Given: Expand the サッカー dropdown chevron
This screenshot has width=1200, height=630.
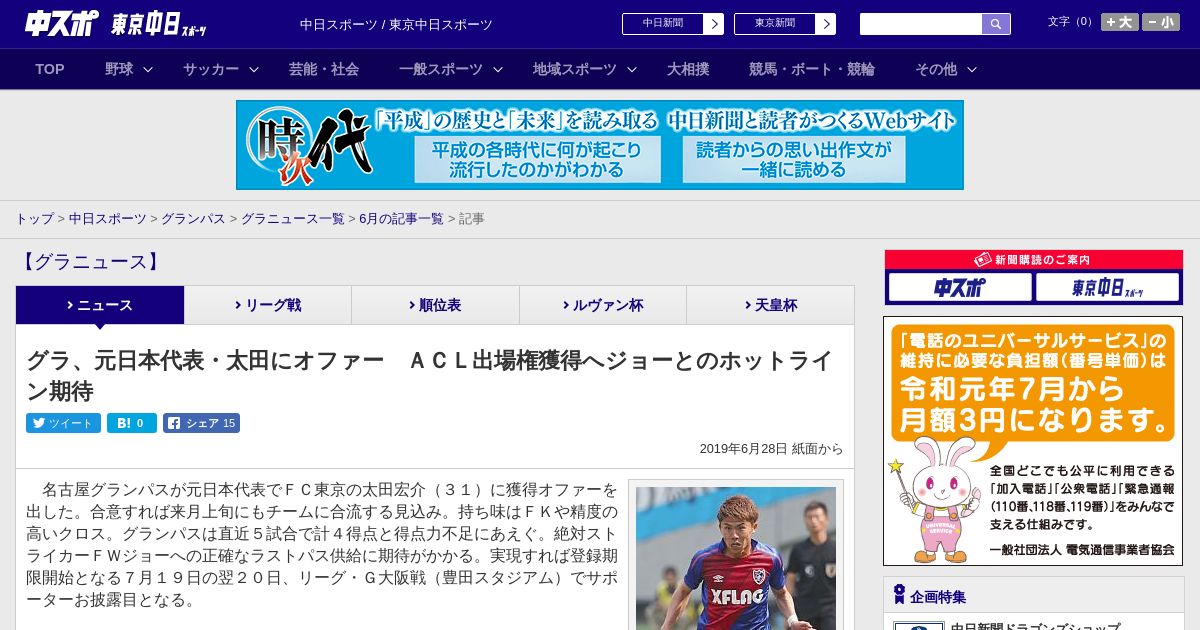Looking at the screenshot, I should [x=254, y=70].
